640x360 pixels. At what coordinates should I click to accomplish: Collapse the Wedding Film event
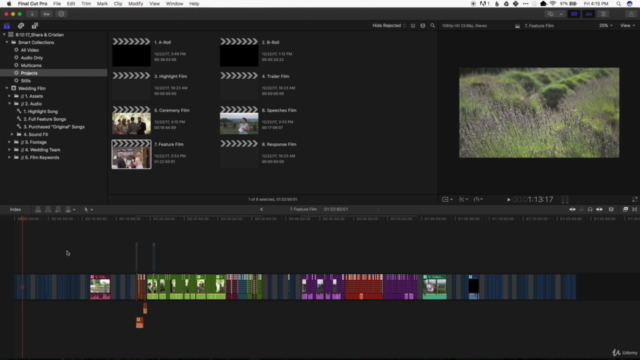pyautogui.click(x=7, y=88)
